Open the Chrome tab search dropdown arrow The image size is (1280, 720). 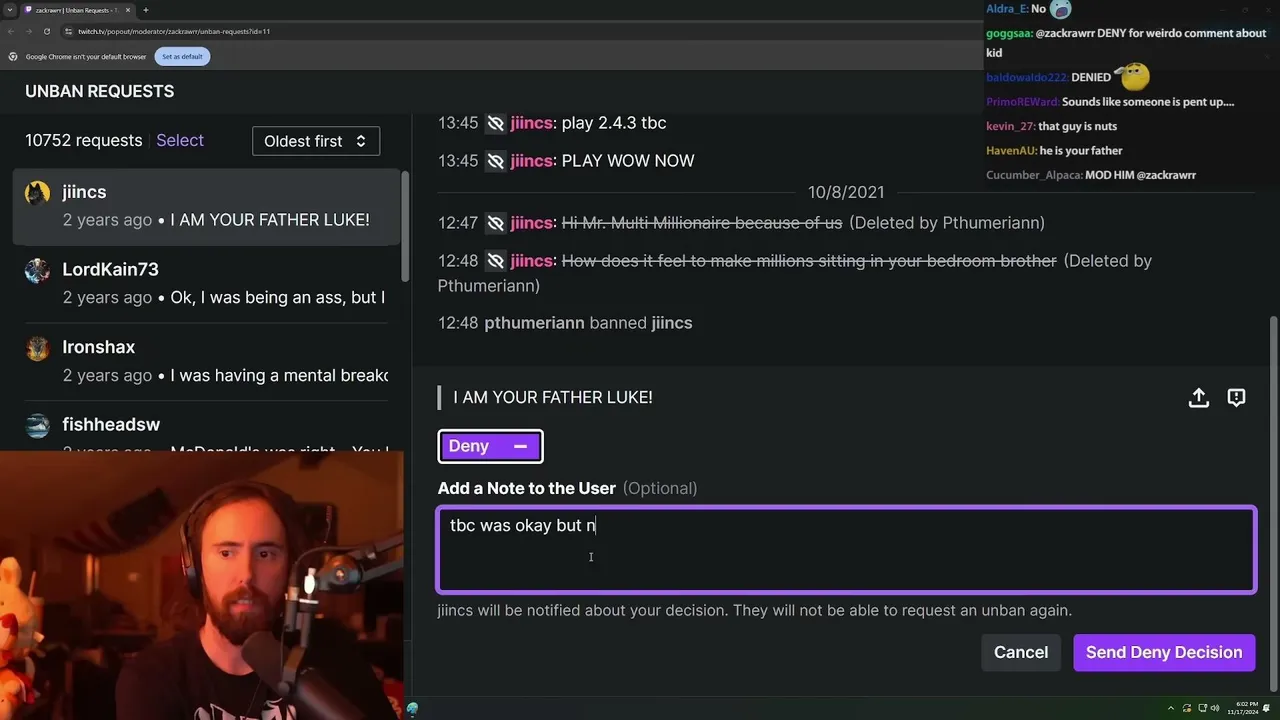tap(10, 10)
